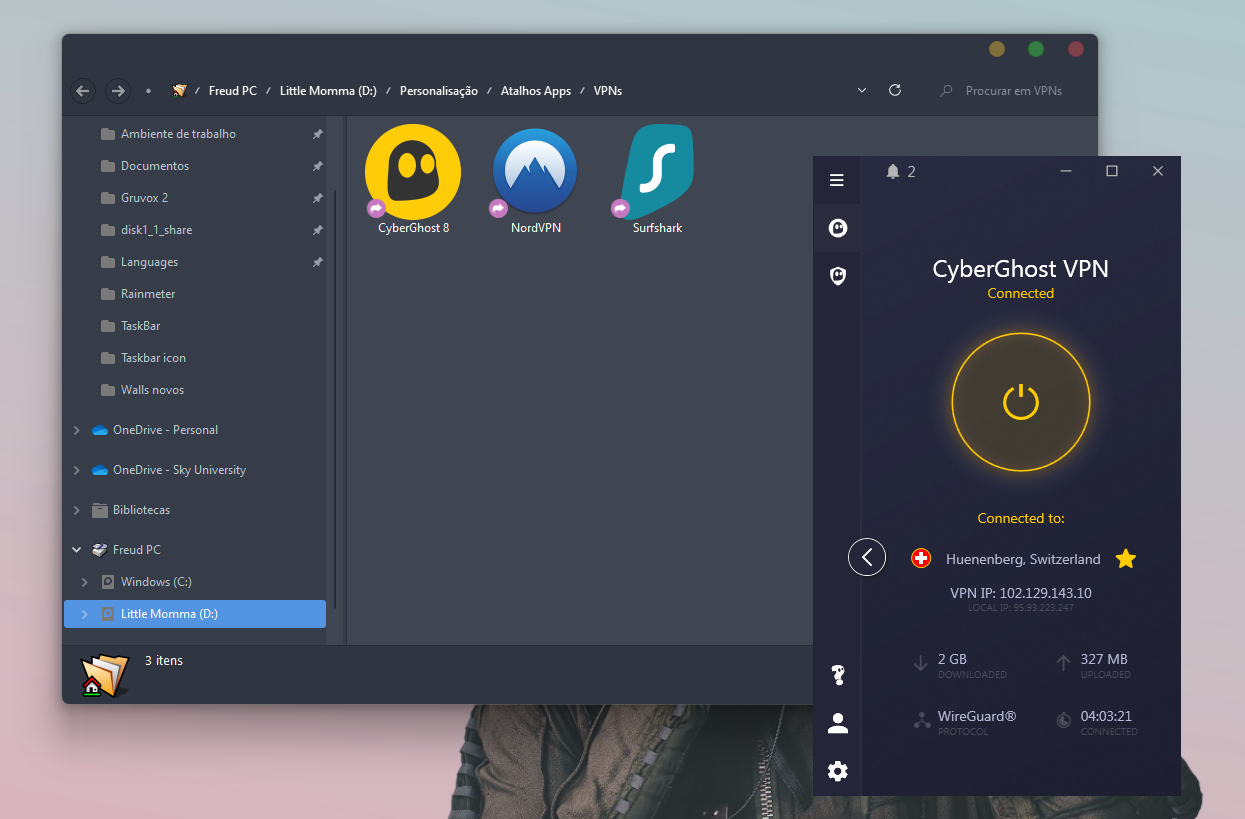This screenshot has width=1245, height=819.
Task: Expand OneDrive - Personal in the tree
Action: coord(77,430)
